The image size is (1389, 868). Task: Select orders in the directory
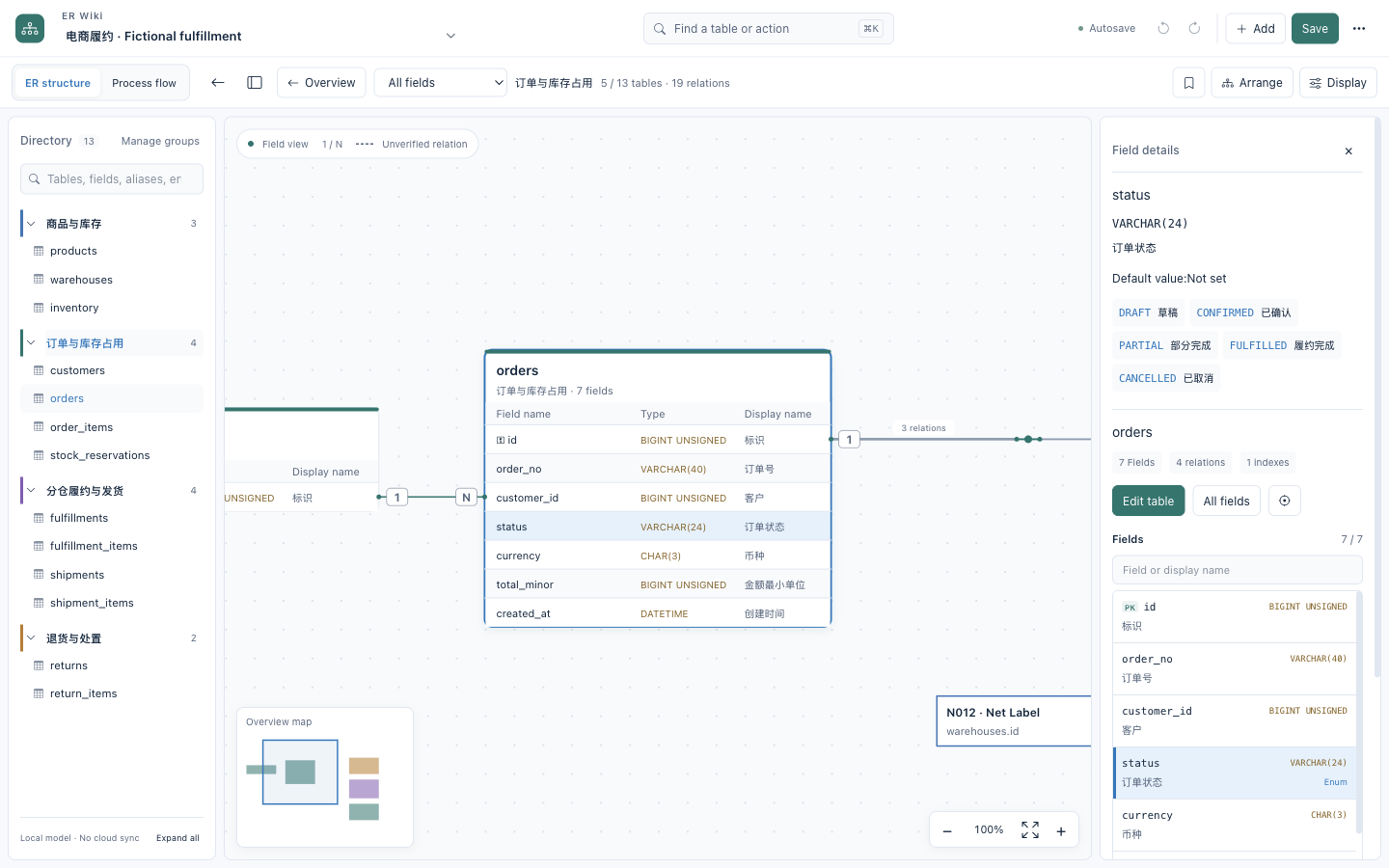(x=112, y=398)
